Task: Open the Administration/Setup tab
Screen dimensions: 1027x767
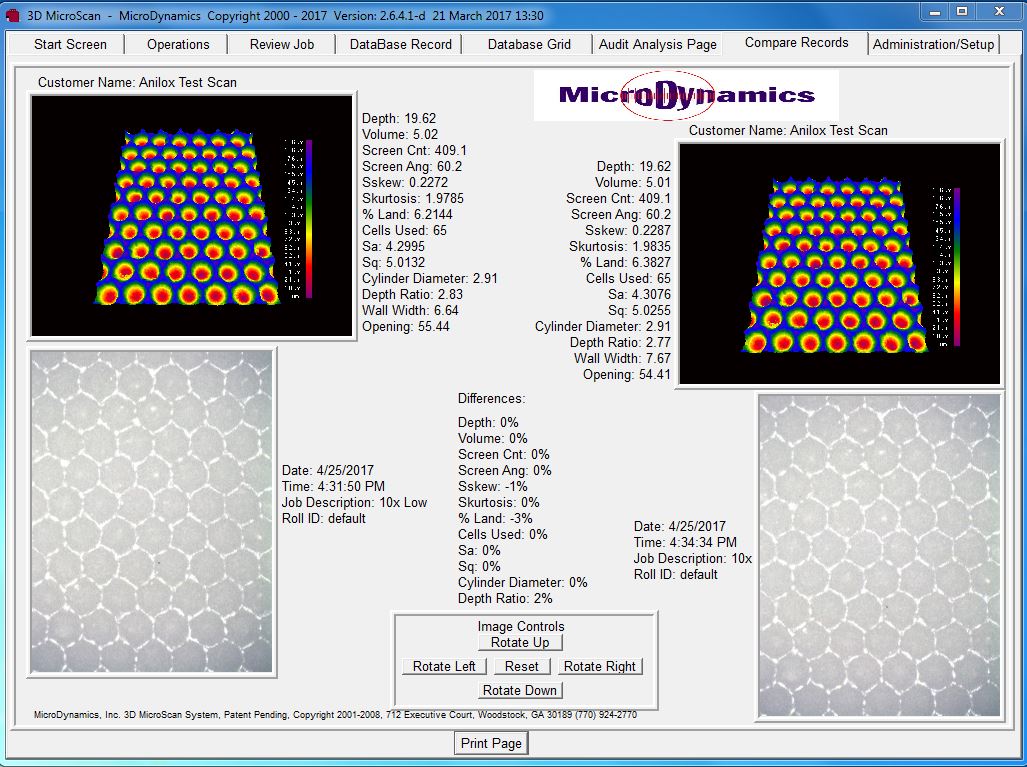Action: coord(933,44)
